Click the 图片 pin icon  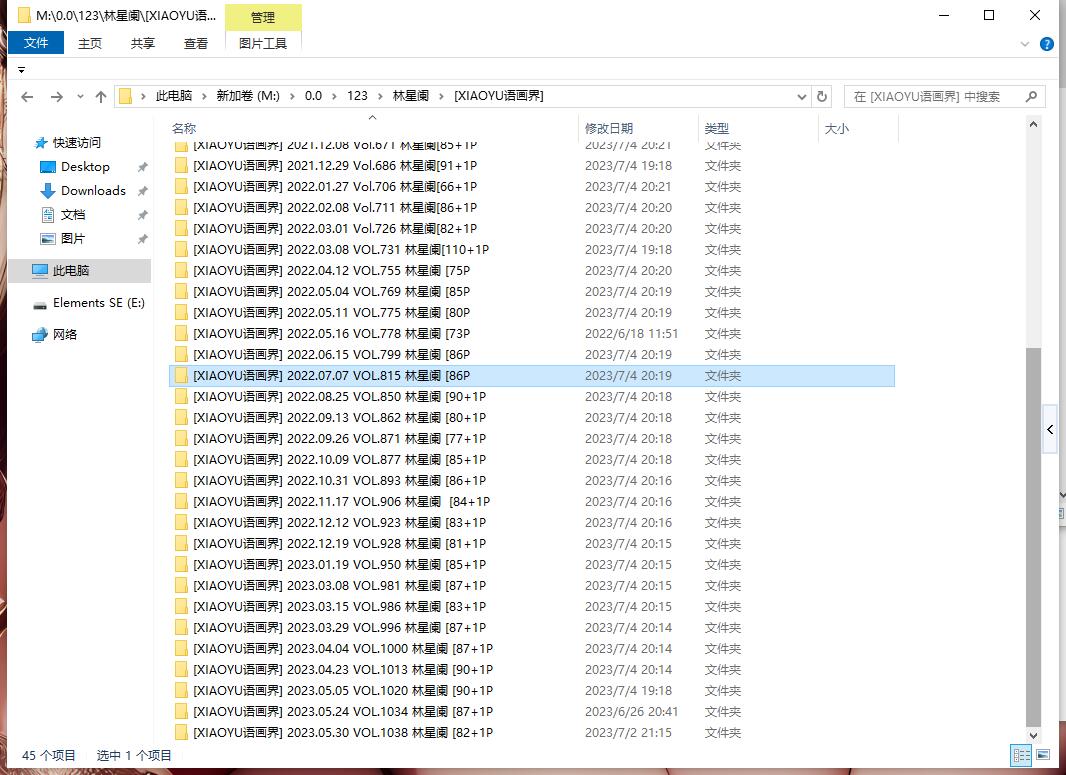142,239
